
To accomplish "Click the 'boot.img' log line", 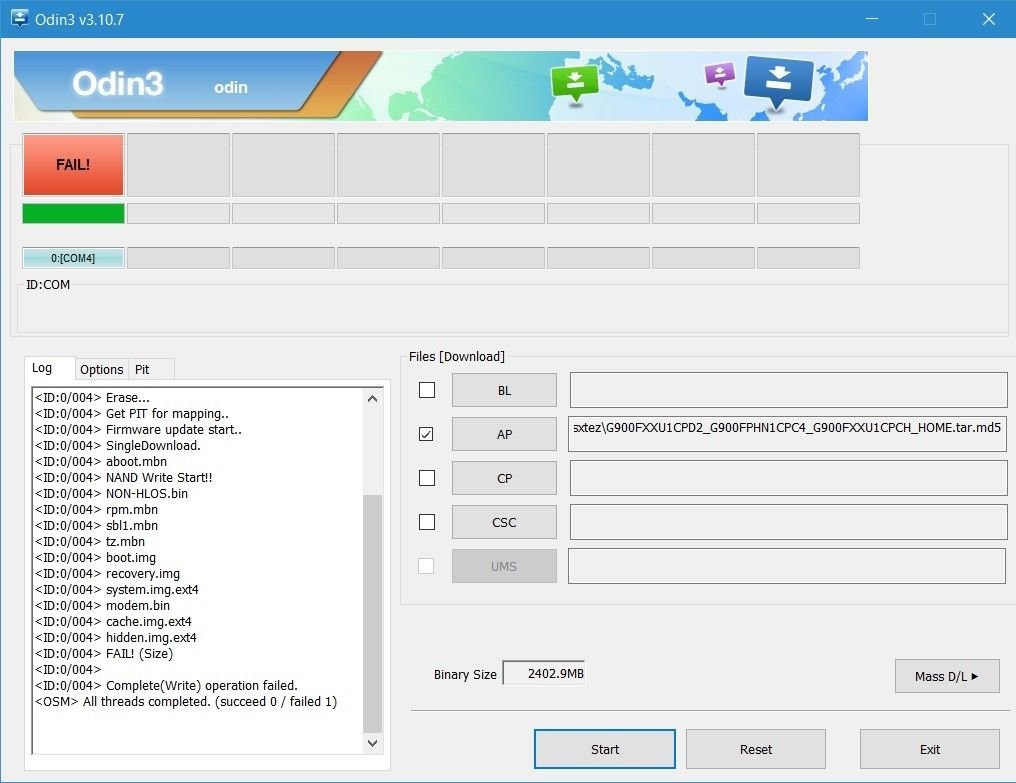I will click(95, 557).
